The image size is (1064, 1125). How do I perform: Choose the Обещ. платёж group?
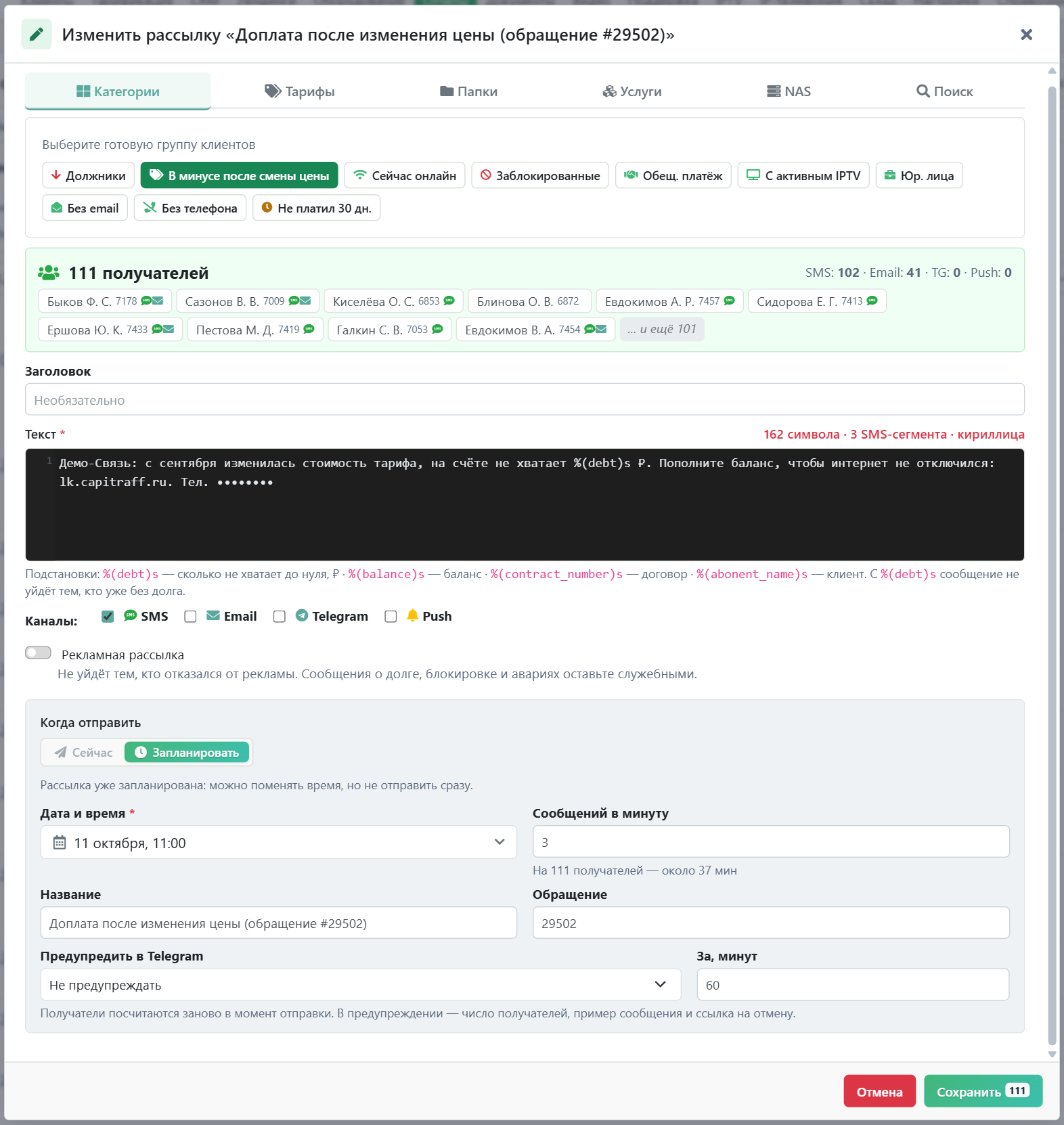click(x=673, y=175)
